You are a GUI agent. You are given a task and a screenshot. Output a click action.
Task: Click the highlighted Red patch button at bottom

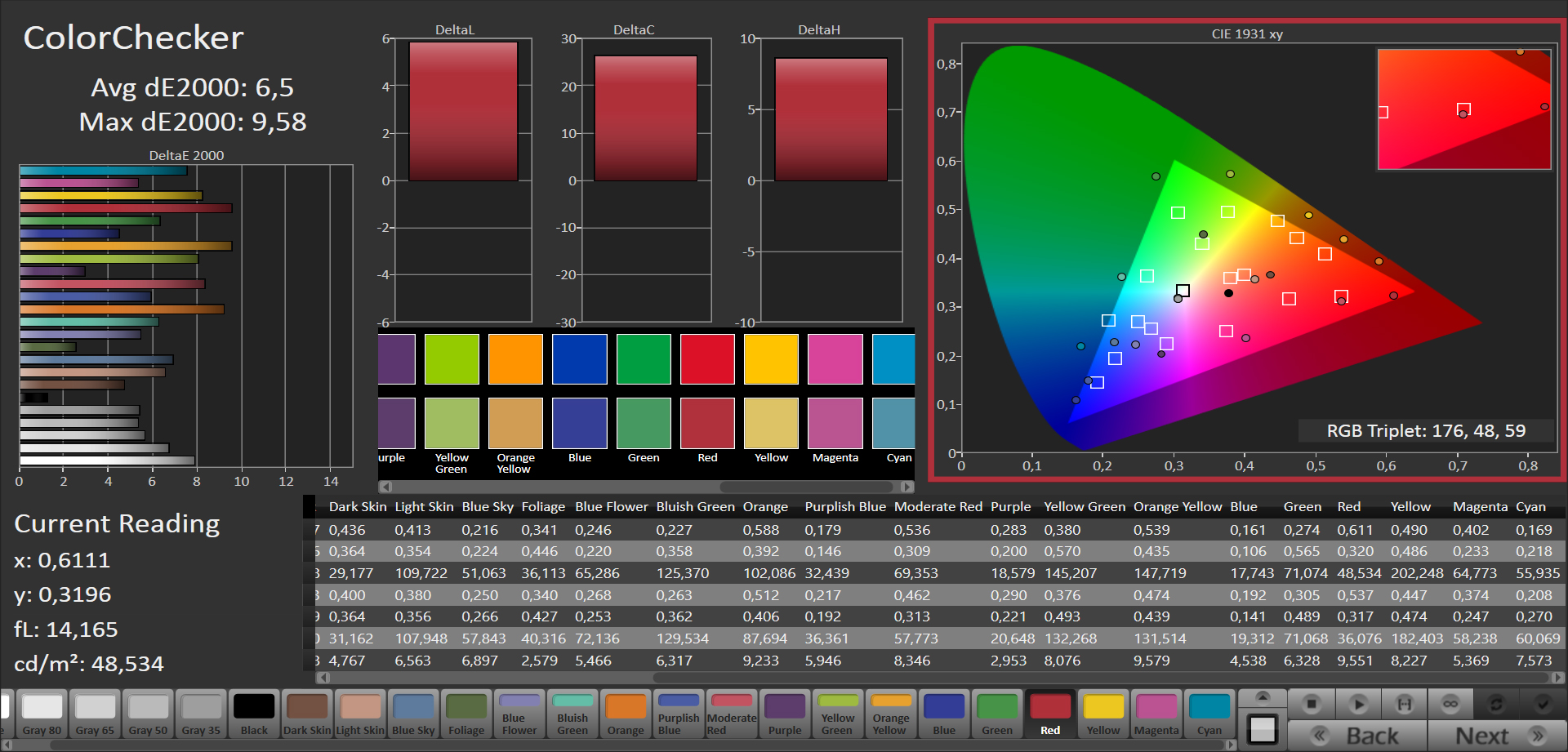tap(1050, 714)
